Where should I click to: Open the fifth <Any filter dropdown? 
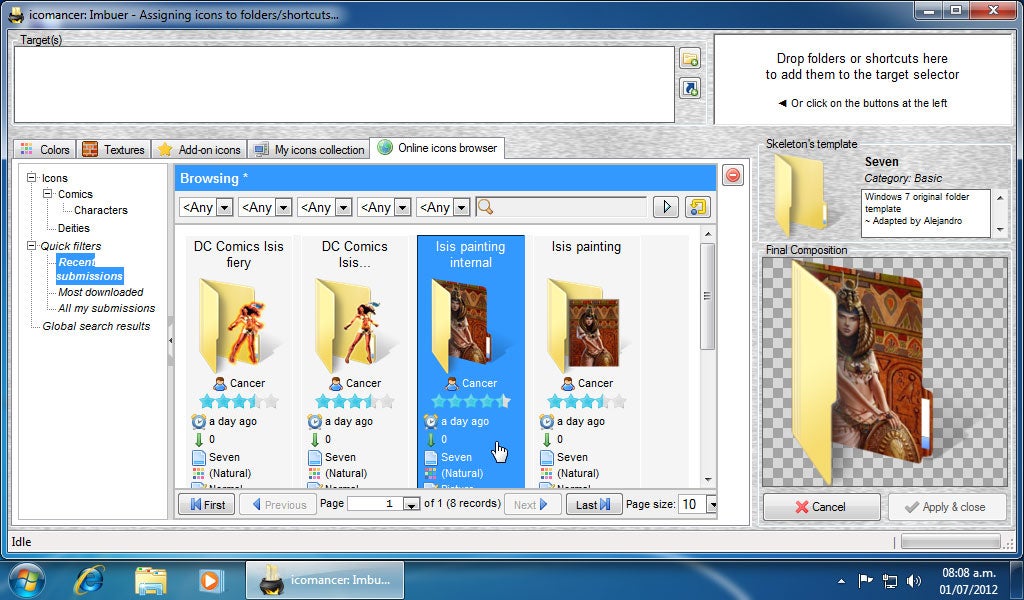[462, 208]
